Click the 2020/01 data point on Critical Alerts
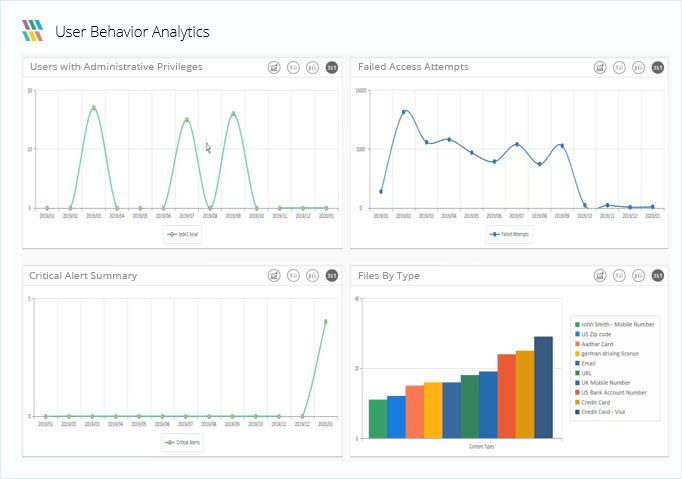The height and width of the screenshot is (479, 682). pyautogui.click(x=326, y=322)
